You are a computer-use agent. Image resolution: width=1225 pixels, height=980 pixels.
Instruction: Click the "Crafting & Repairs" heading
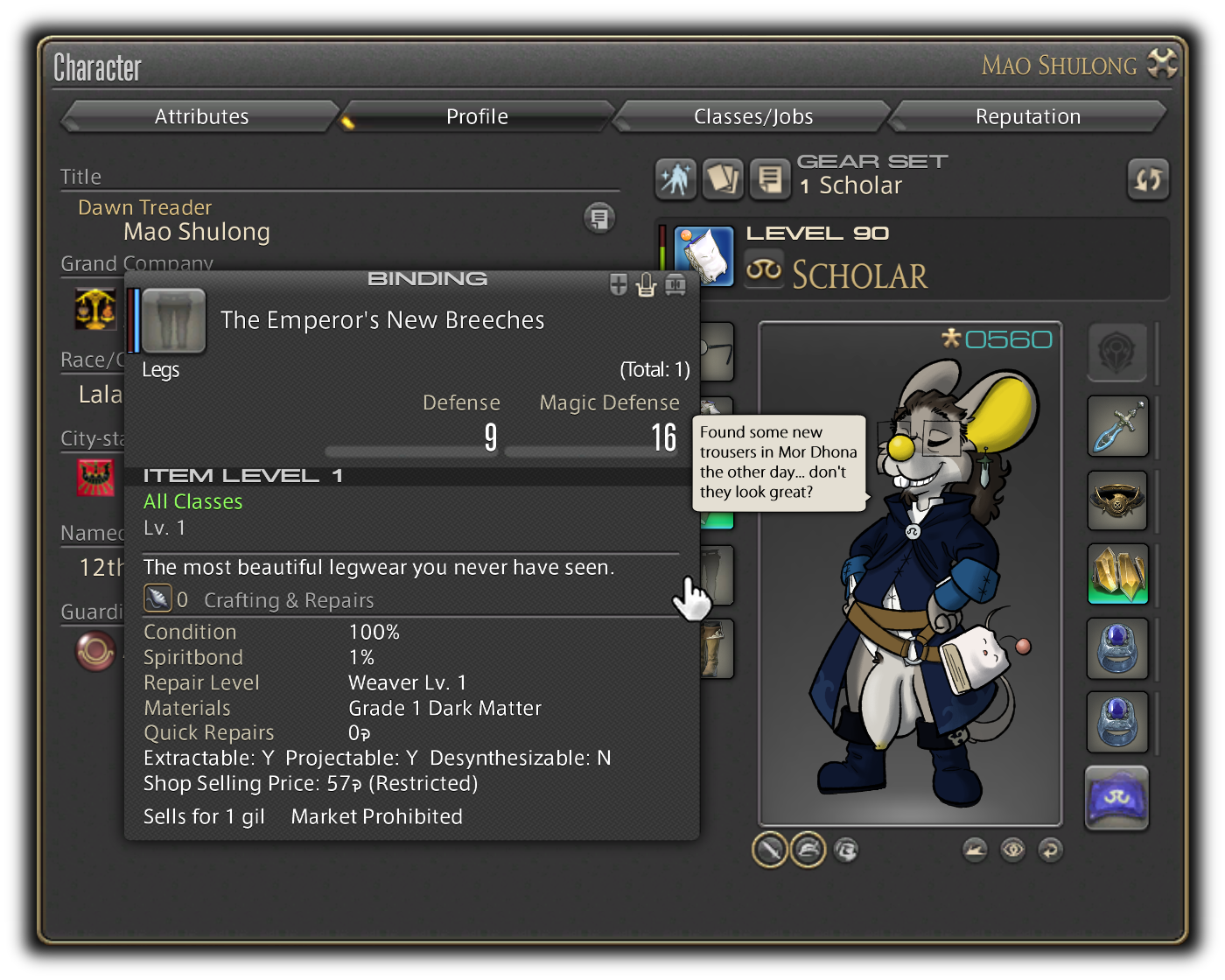289,600
